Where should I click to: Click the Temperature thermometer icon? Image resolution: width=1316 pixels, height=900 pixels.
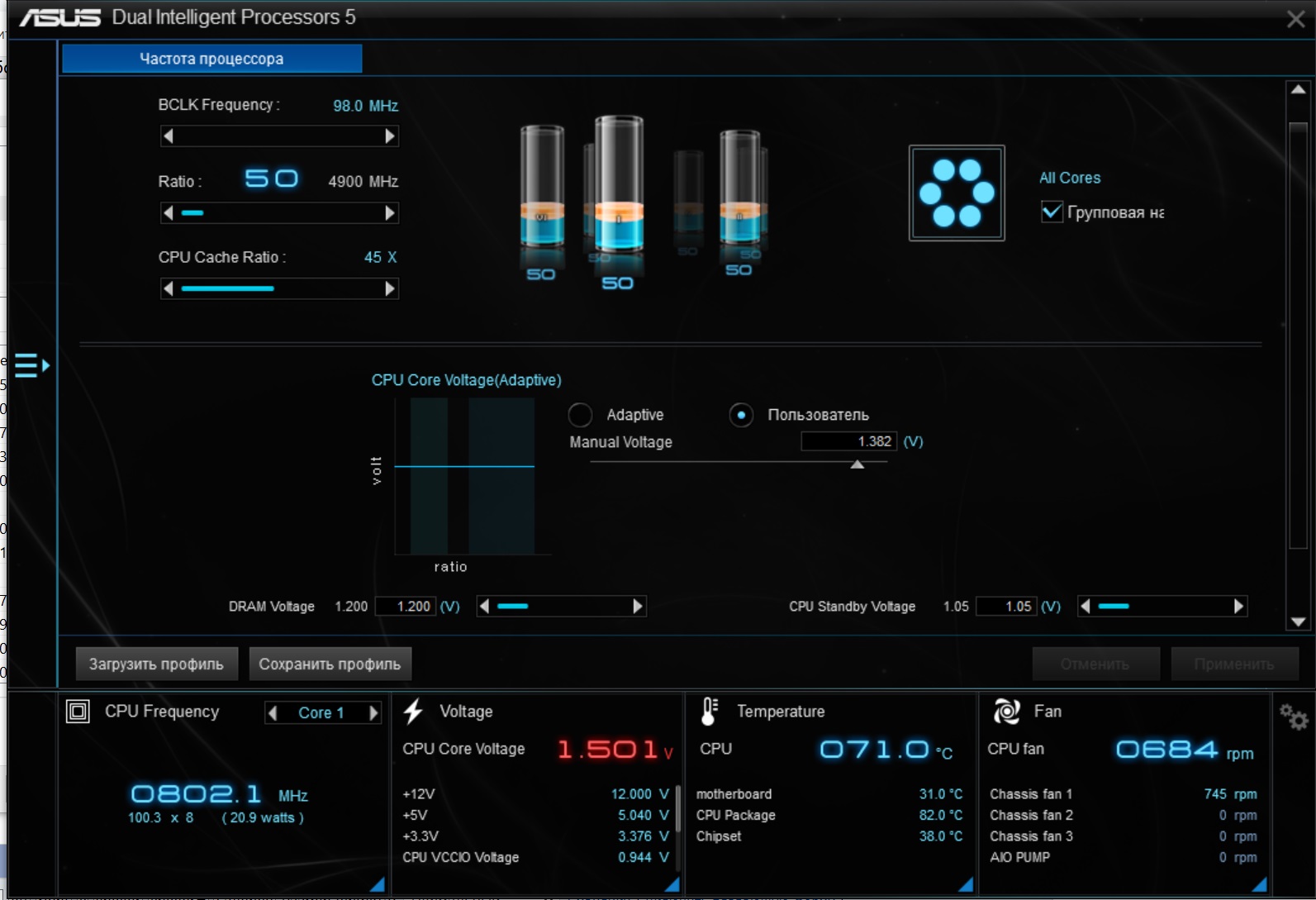[710, 712]
